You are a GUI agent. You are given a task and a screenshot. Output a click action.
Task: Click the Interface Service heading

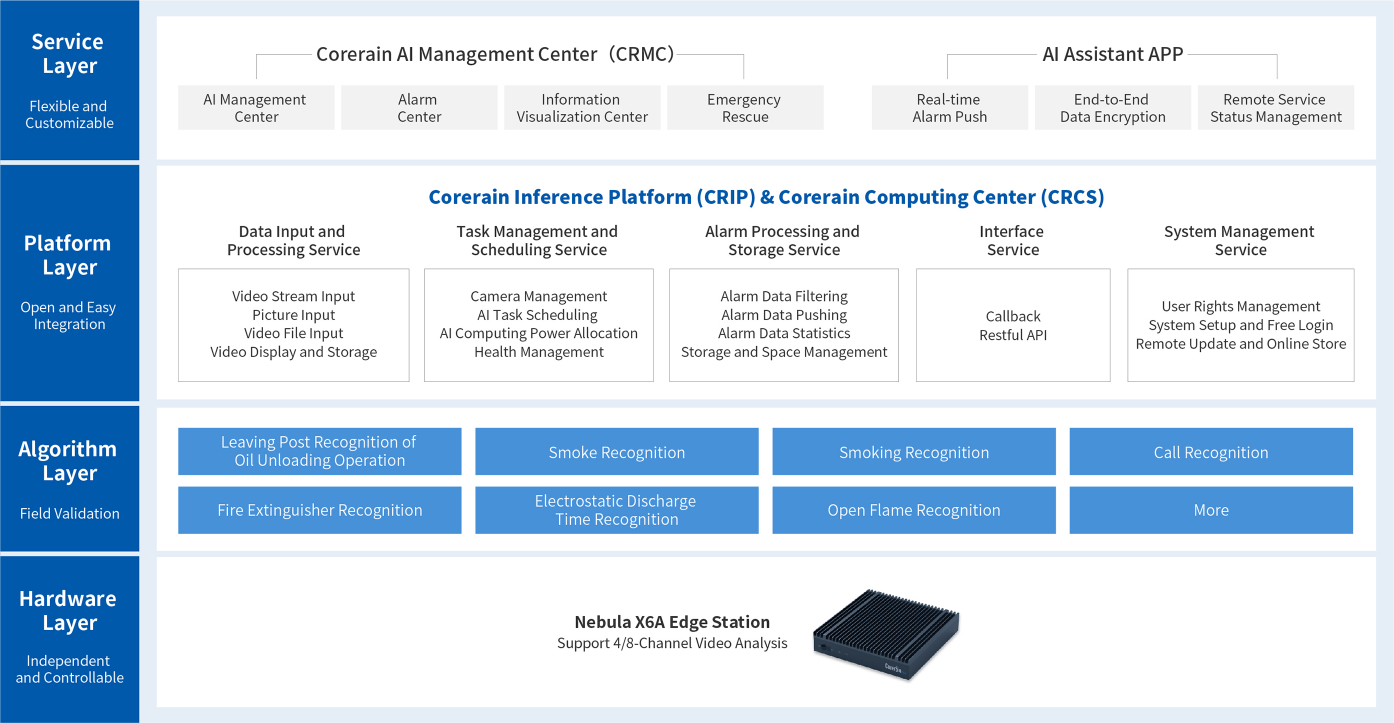point(1013,241)
